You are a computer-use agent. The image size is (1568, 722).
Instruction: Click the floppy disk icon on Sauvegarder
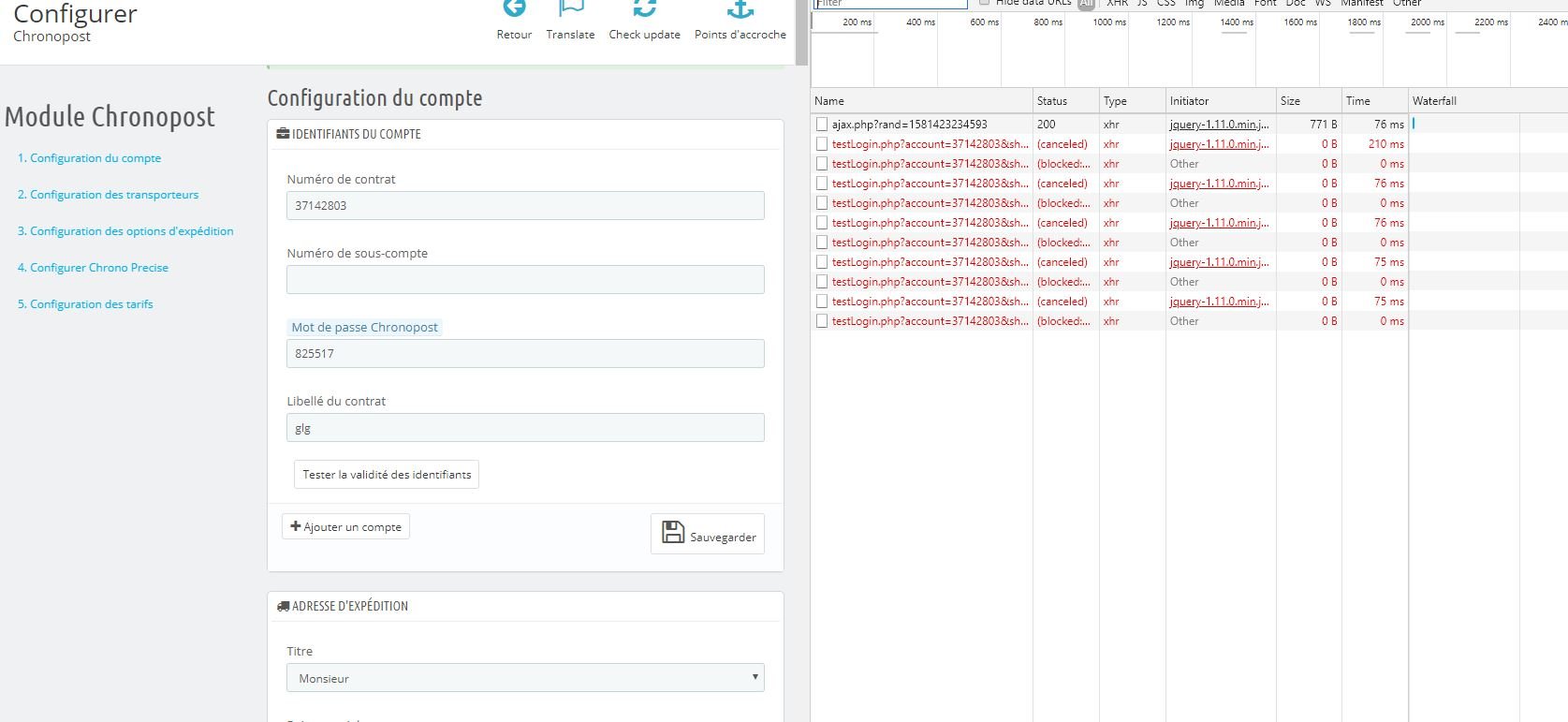pos(672,532)
